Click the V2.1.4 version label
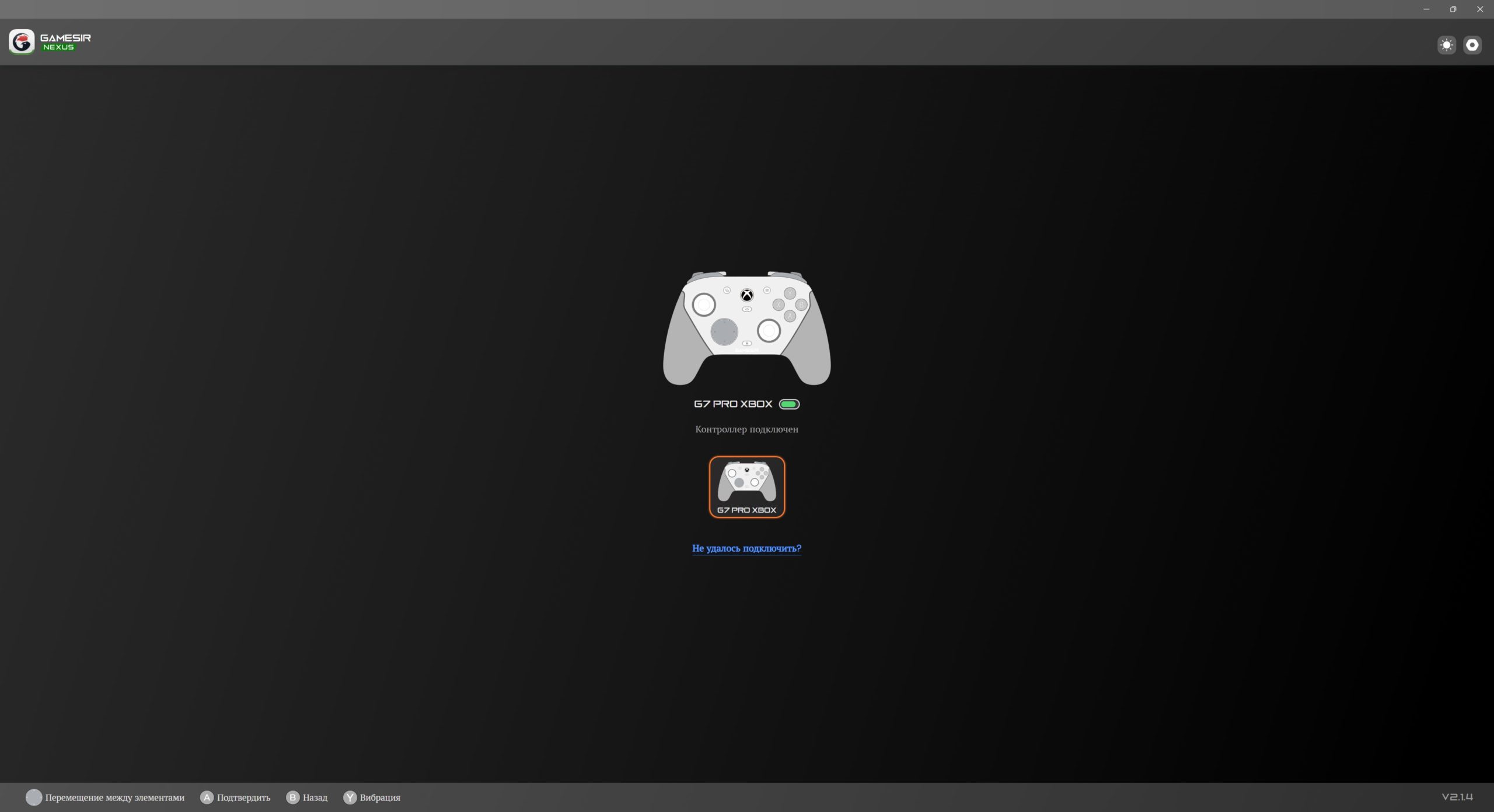Viewport: 1494px width, 812px height. [1457, 797]
